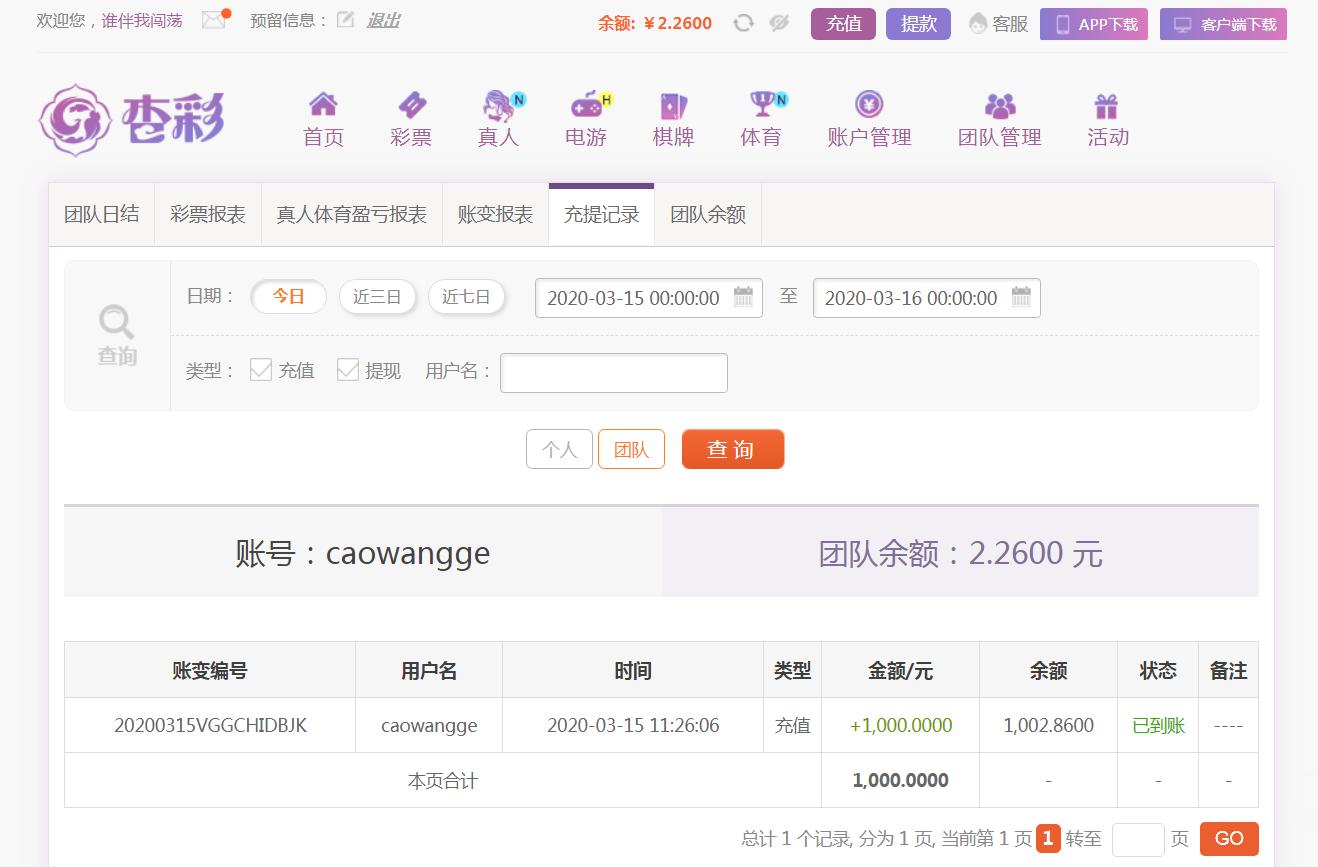
Task: Switch to 充提记录 tab
Action: [x=602, y=214]
